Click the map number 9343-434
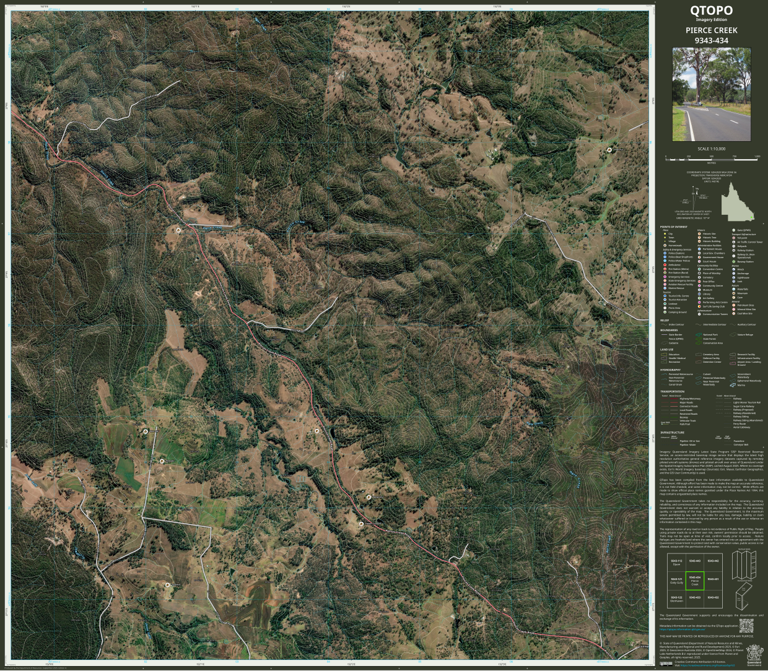768x671 pixels. point(711,41)
